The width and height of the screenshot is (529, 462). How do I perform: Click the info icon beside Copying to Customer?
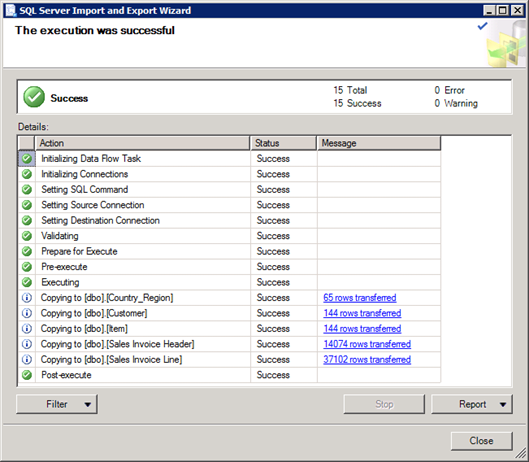27,313
